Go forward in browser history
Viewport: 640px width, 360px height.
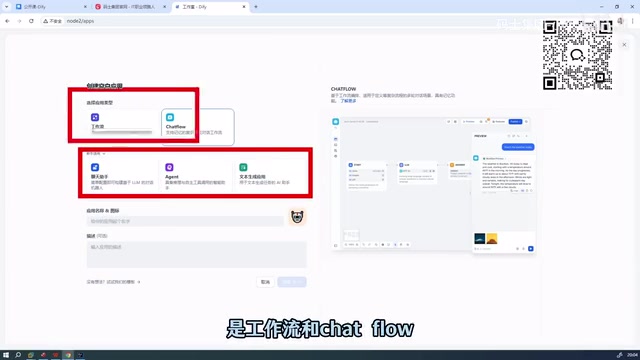click(x=19, y=21)
